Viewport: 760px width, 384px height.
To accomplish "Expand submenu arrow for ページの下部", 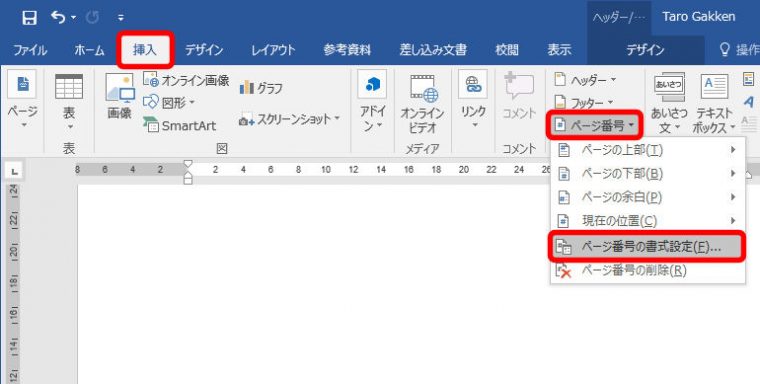I will click(x=733, y=174).
